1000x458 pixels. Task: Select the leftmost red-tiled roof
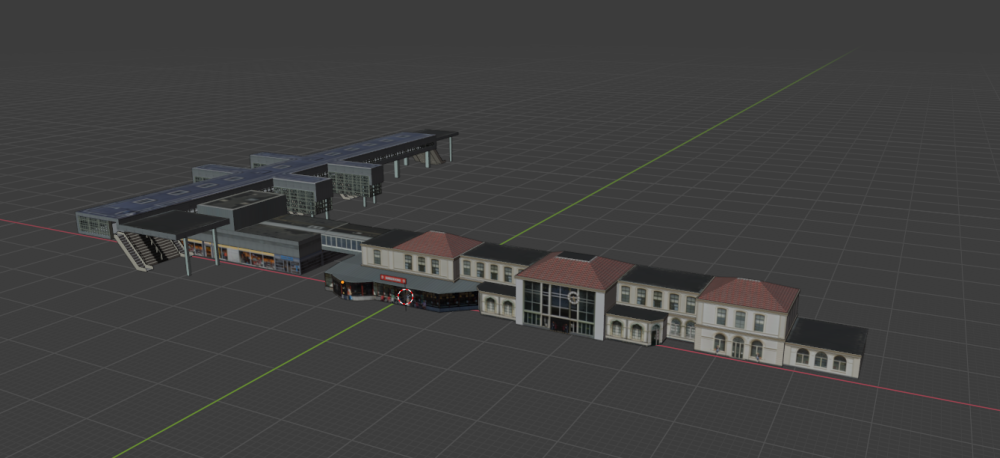click(x=437, y=244)
